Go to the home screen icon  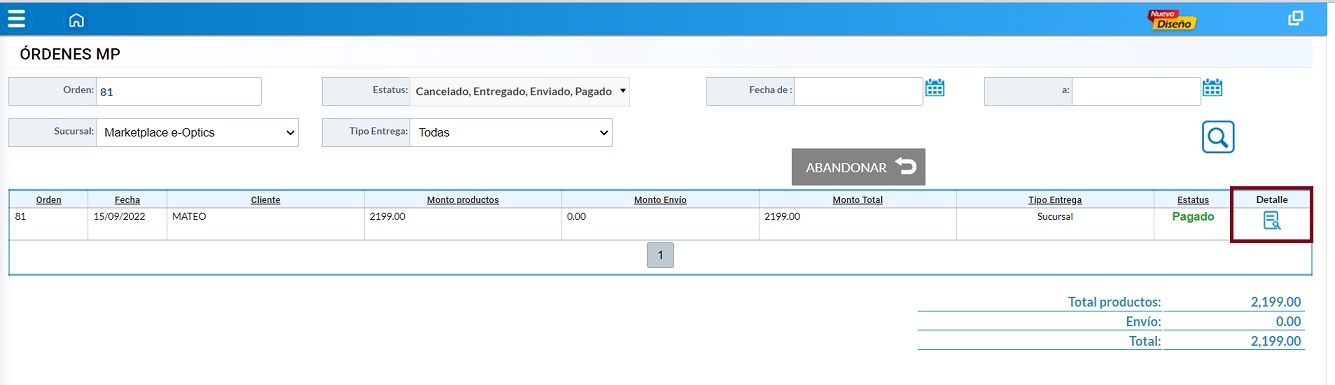click(76, 20)
